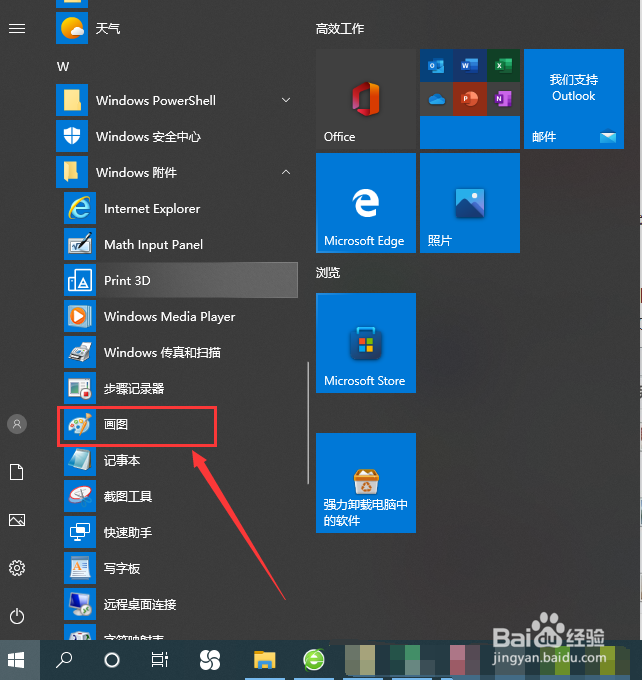Open the 邮件 Outlook mail tile

pos(574,99)
